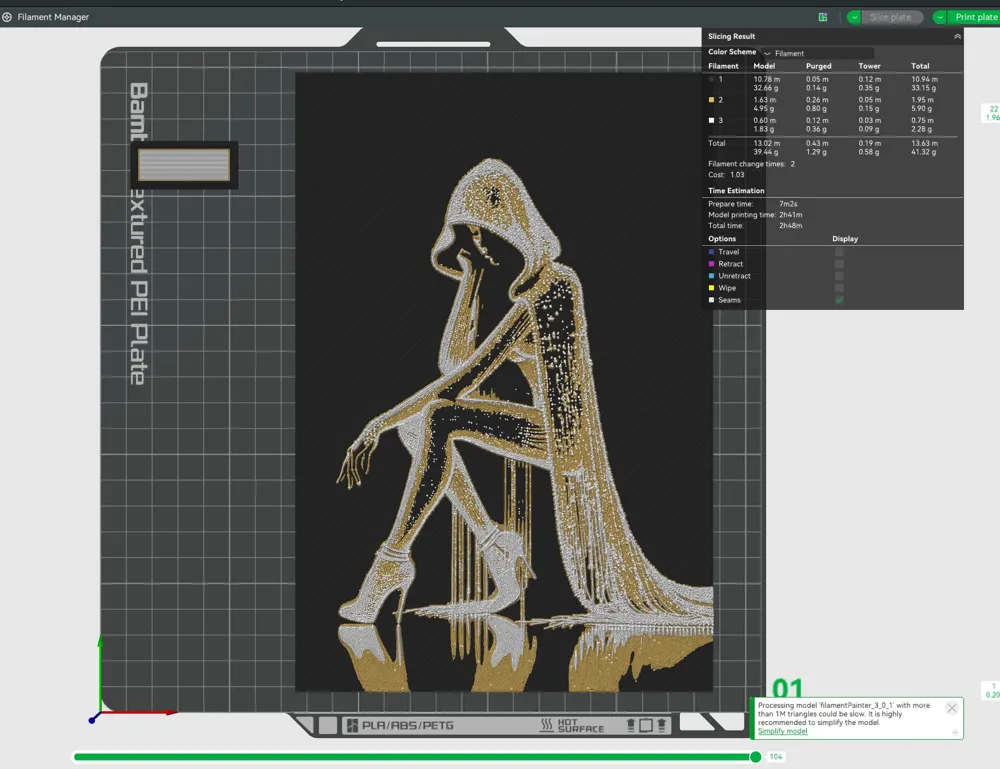The width and height of the screenshot is (1000, 769).
Task: Click the small minimize icon in notification
Action: point(955,732)
